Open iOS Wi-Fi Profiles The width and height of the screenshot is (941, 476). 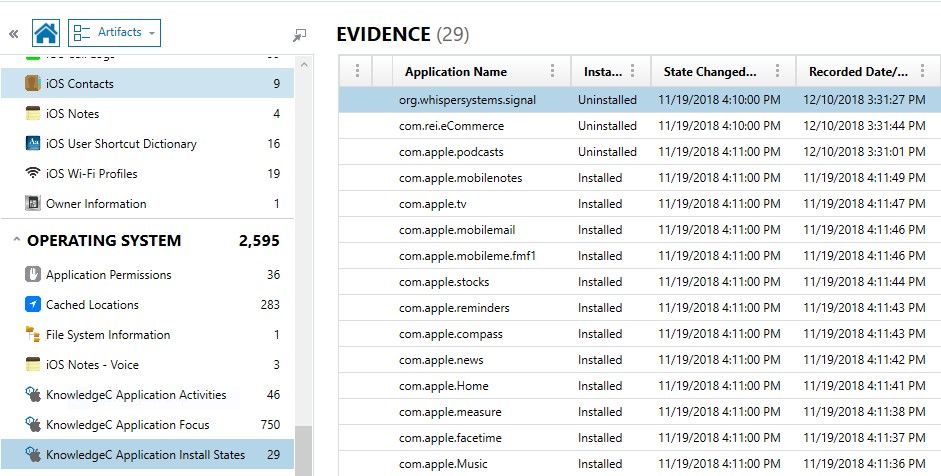(x=147, y=173)
